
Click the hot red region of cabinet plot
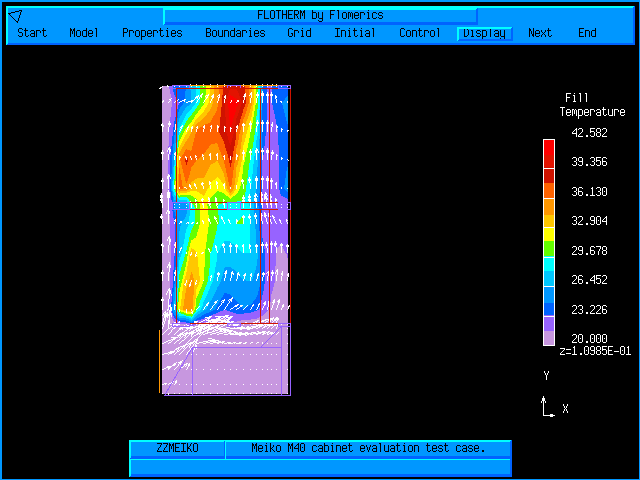point(232,118)
